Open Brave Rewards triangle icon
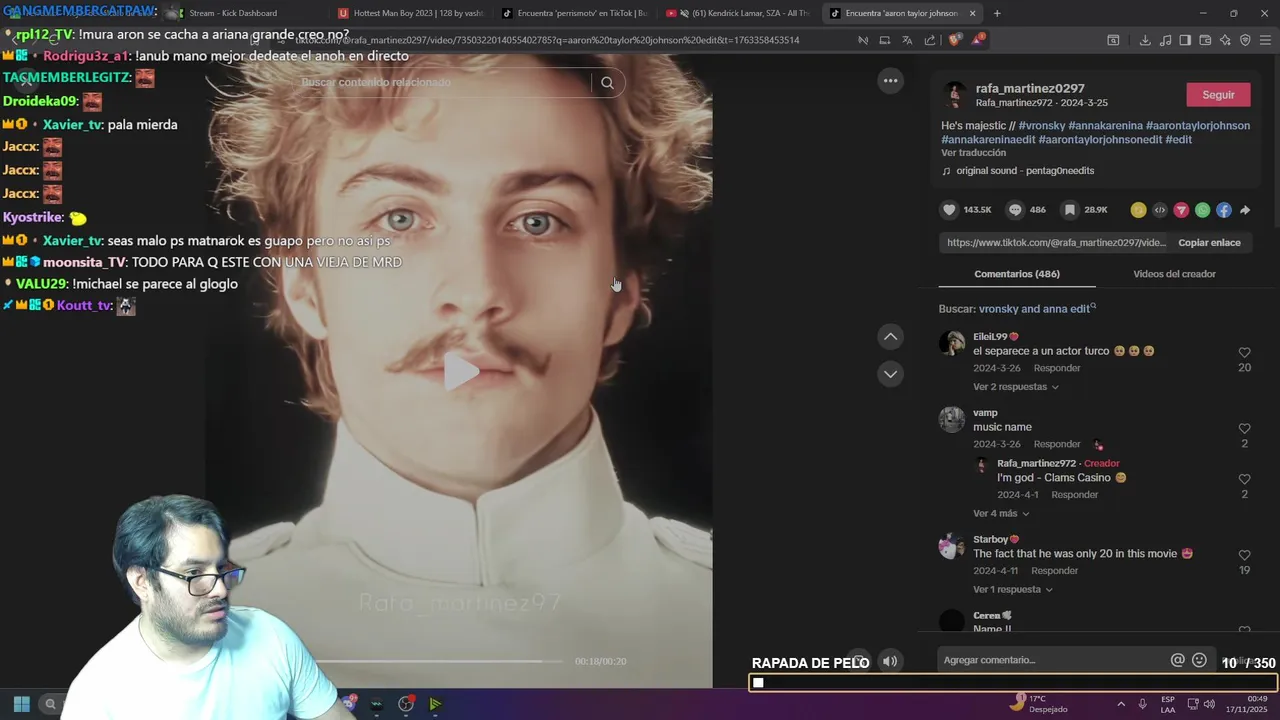Viewport: 1280px width, 720px height. pos(979,40)
